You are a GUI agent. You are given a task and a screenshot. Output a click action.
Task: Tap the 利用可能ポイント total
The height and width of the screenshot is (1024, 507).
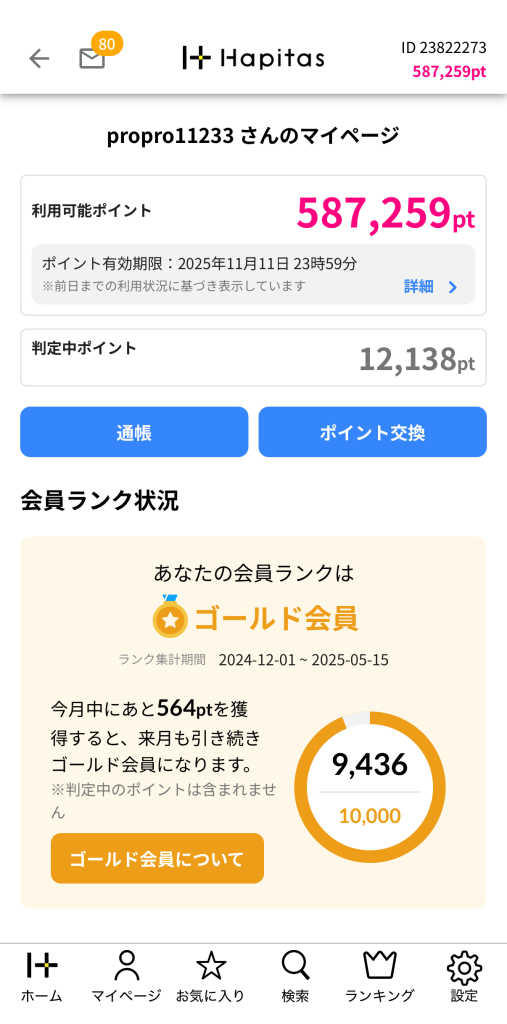(385, 213)
